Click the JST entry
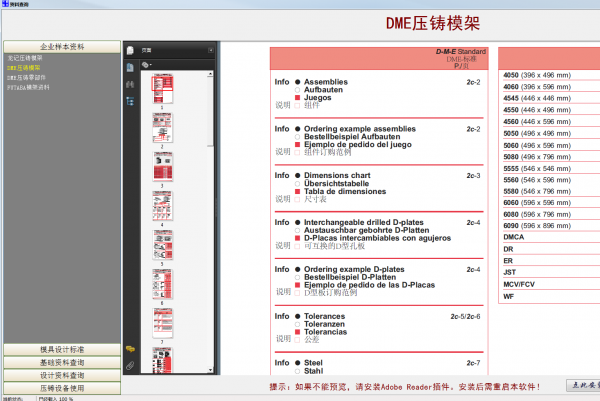The image size is (600, 401). click(510, 272)
